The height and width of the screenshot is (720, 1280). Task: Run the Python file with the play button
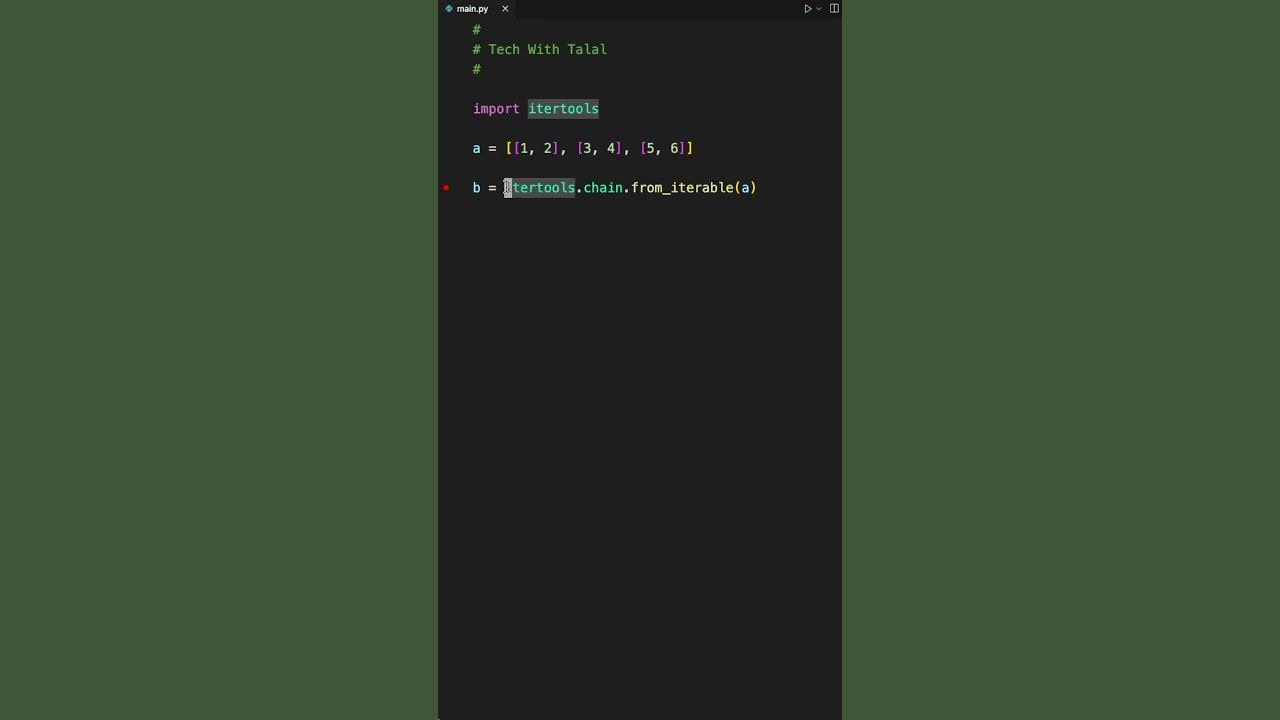point(808,9)
